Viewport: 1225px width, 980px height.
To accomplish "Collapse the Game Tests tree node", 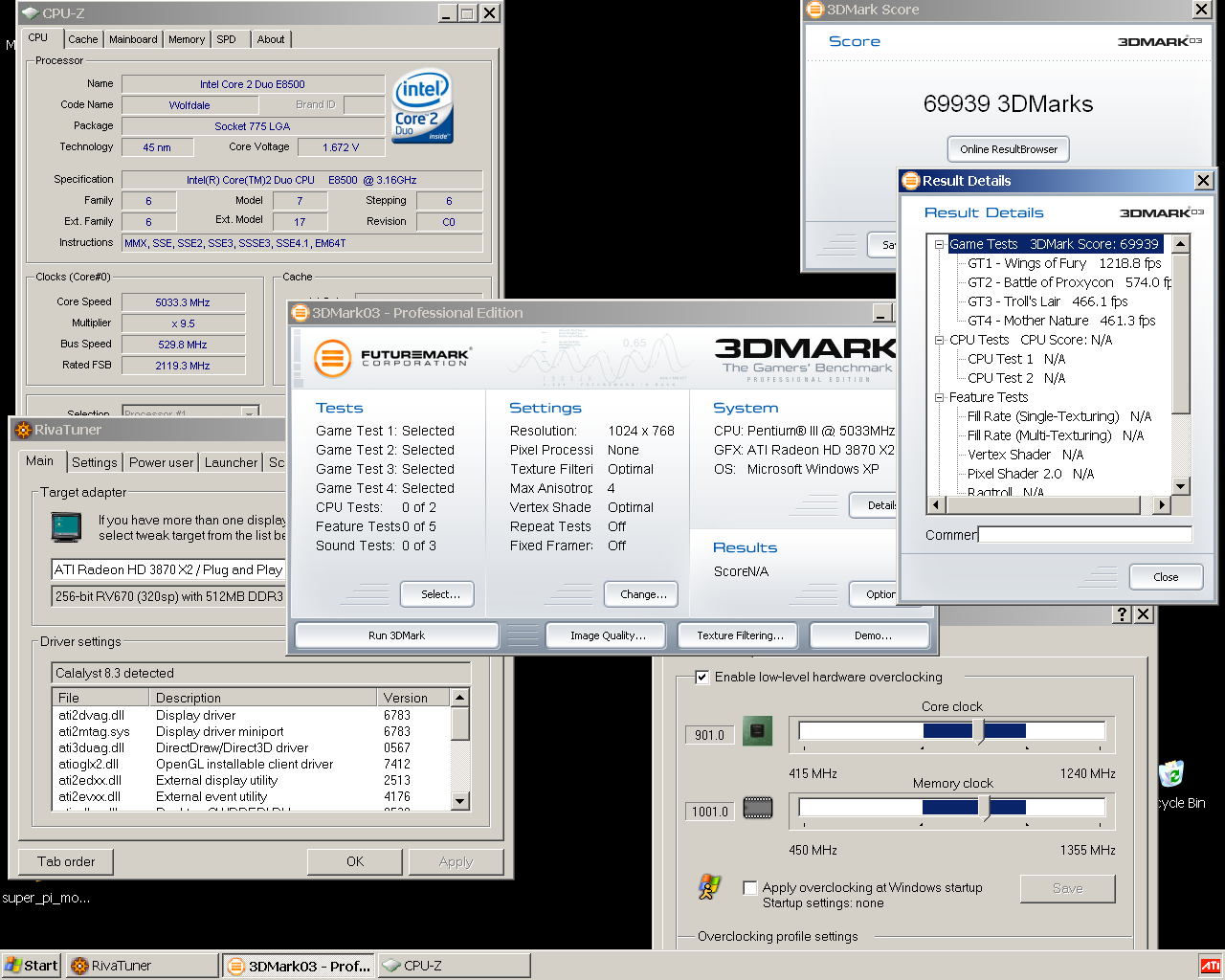I will click(940, 244).
